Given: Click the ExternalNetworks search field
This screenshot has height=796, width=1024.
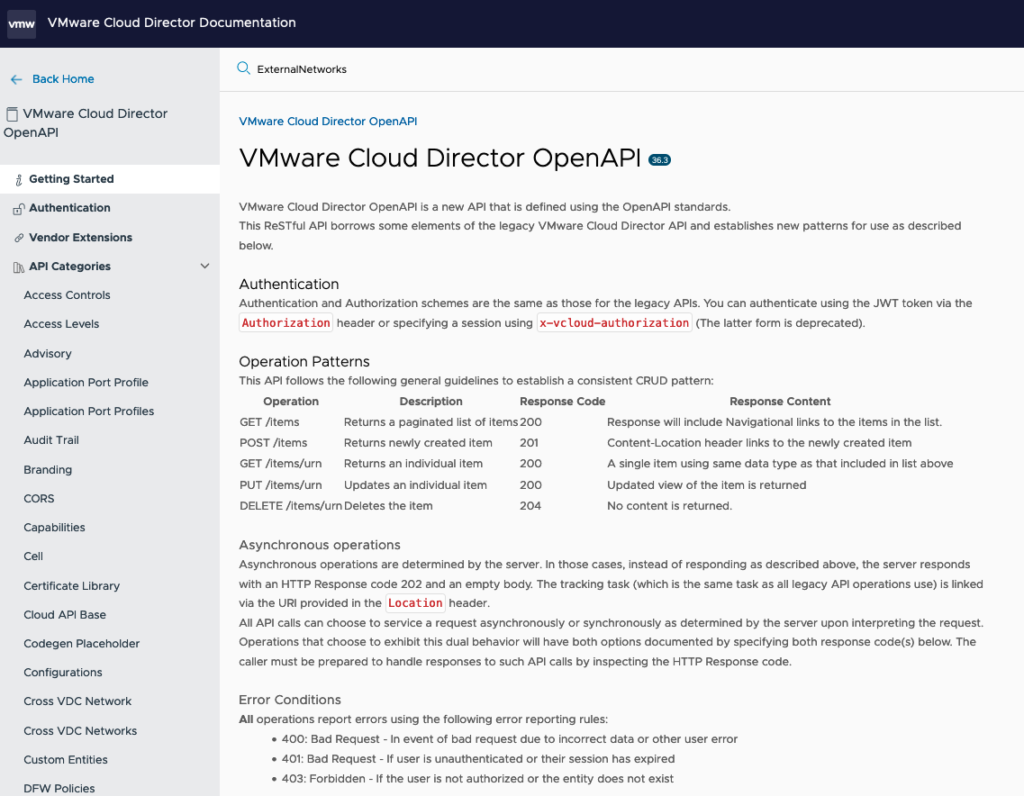Looking at the screenshot, I should pos(620,69).
